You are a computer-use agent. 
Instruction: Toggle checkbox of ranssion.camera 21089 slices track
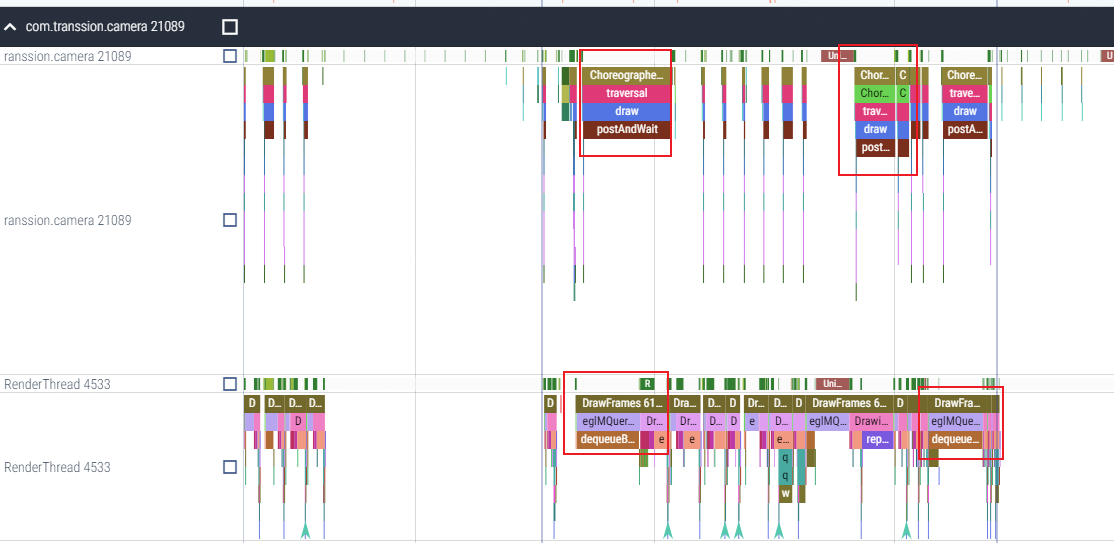[229, 220]
